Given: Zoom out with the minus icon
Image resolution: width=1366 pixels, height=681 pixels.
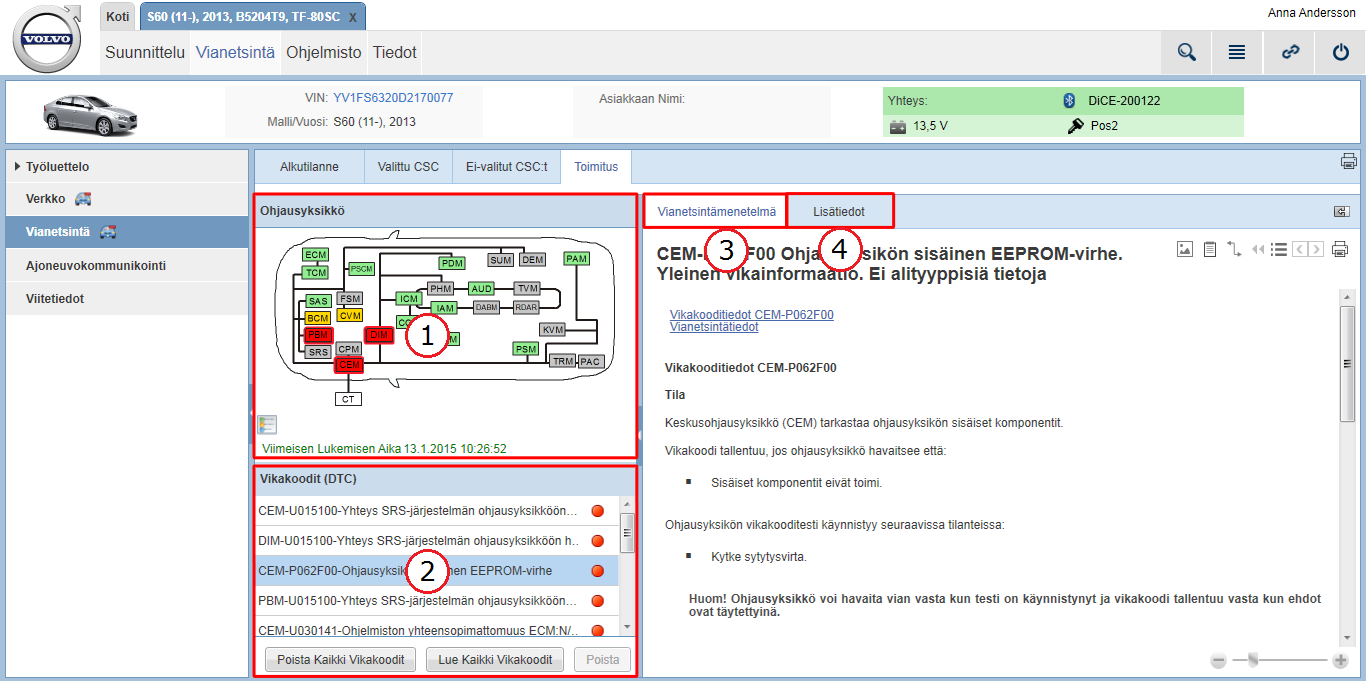Looking at the screenshot, I should pyautogui.click(x=1218, y=660).
